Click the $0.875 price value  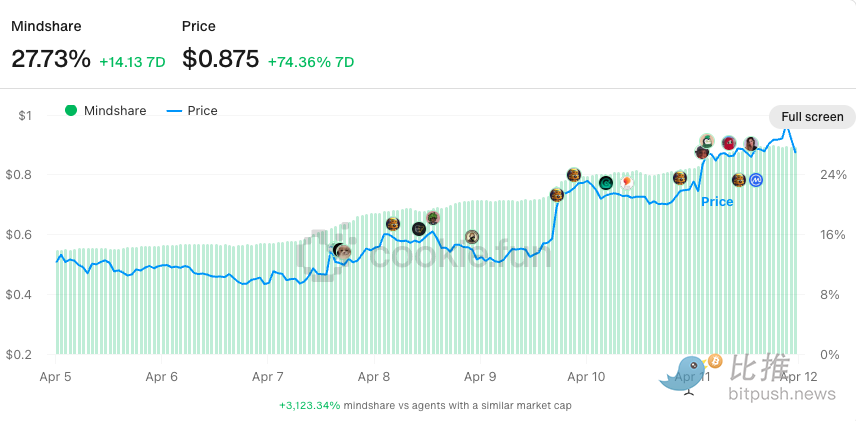(x=220, y=59)
